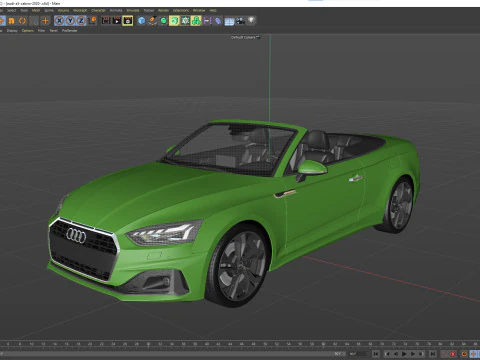Toggle the Z axis lock
The height and width of the screenshot is (360, 480).
(x=81, y=21)
